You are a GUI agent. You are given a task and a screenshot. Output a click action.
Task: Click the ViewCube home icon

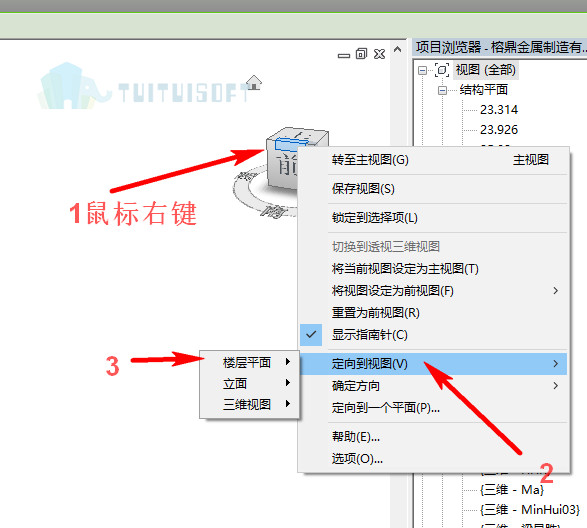(x=254, y=82)
